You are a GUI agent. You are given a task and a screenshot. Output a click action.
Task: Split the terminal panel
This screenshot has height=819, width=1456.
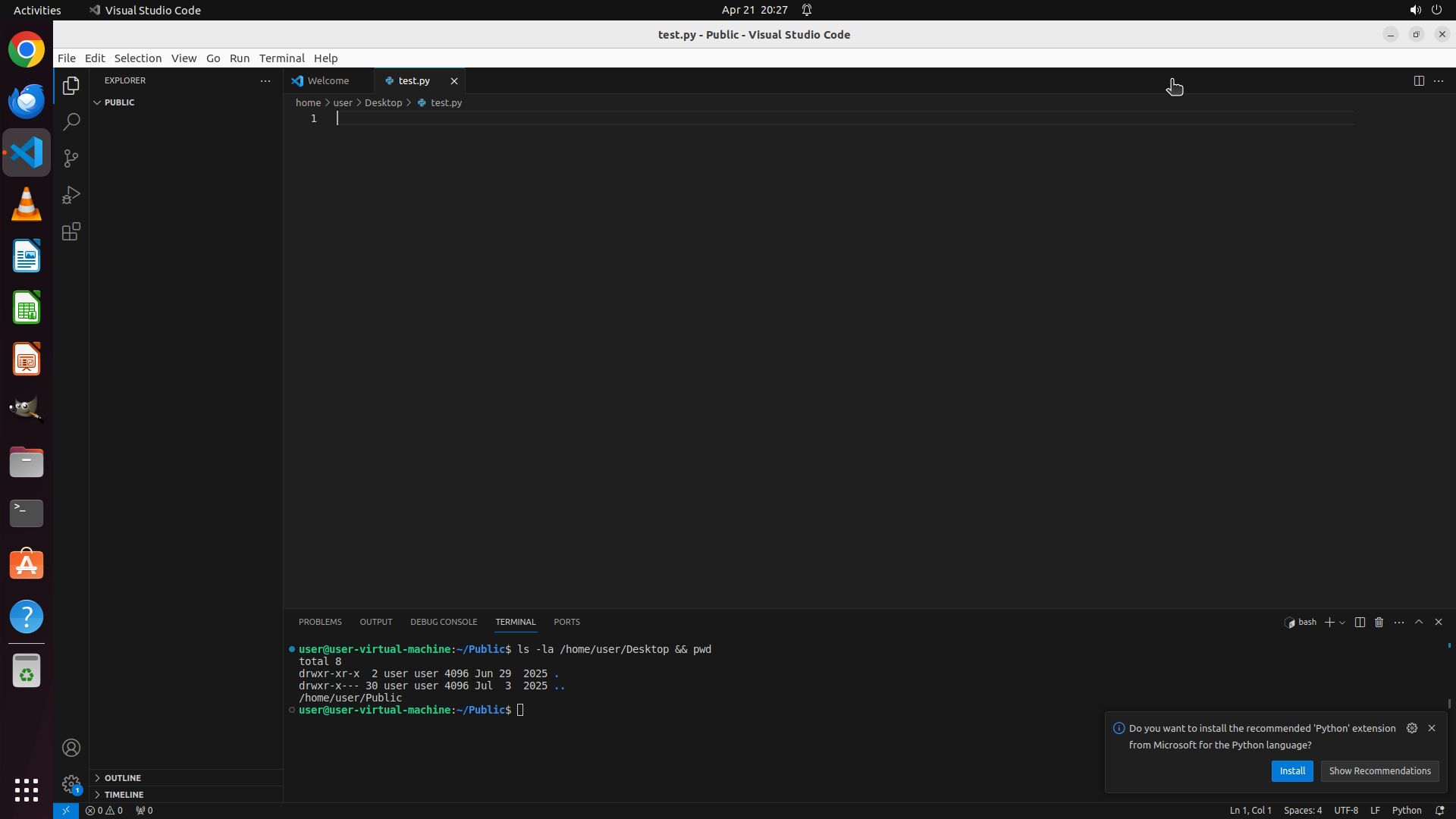(1360, 622)
